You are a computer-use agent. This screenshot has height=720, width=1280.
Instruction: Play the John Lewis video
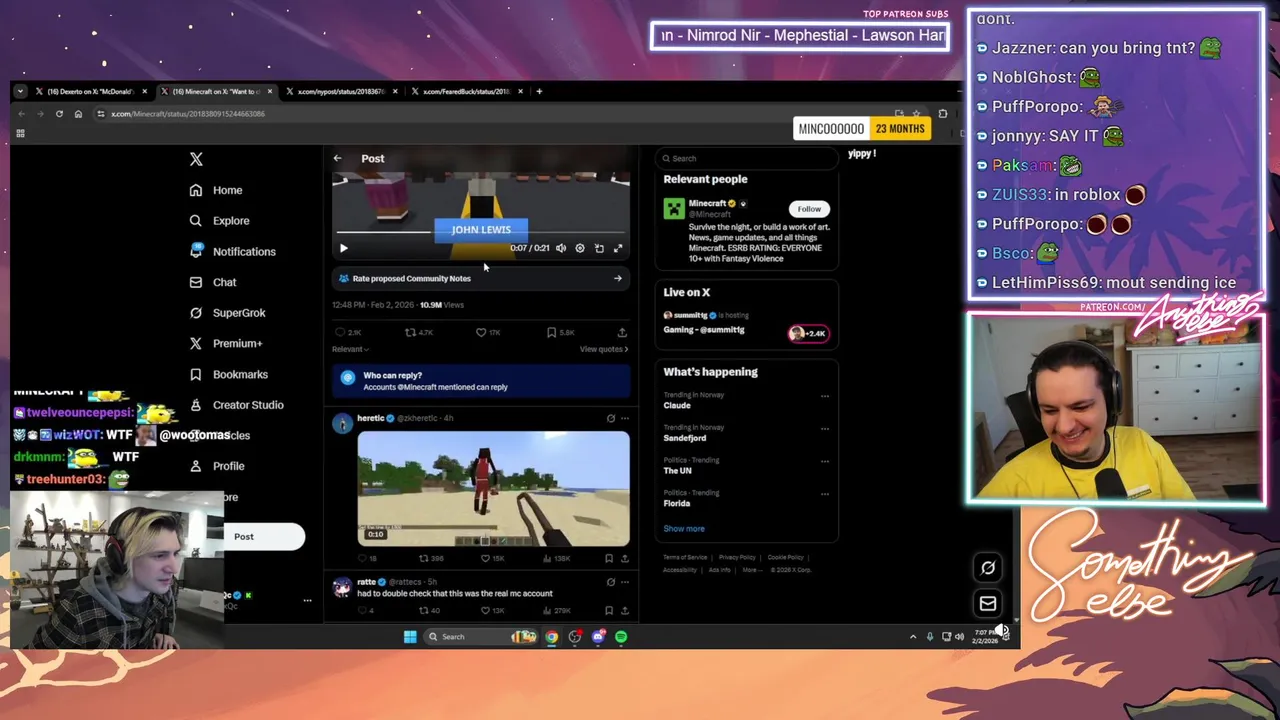pyautogui.click(x=343, y=248)
